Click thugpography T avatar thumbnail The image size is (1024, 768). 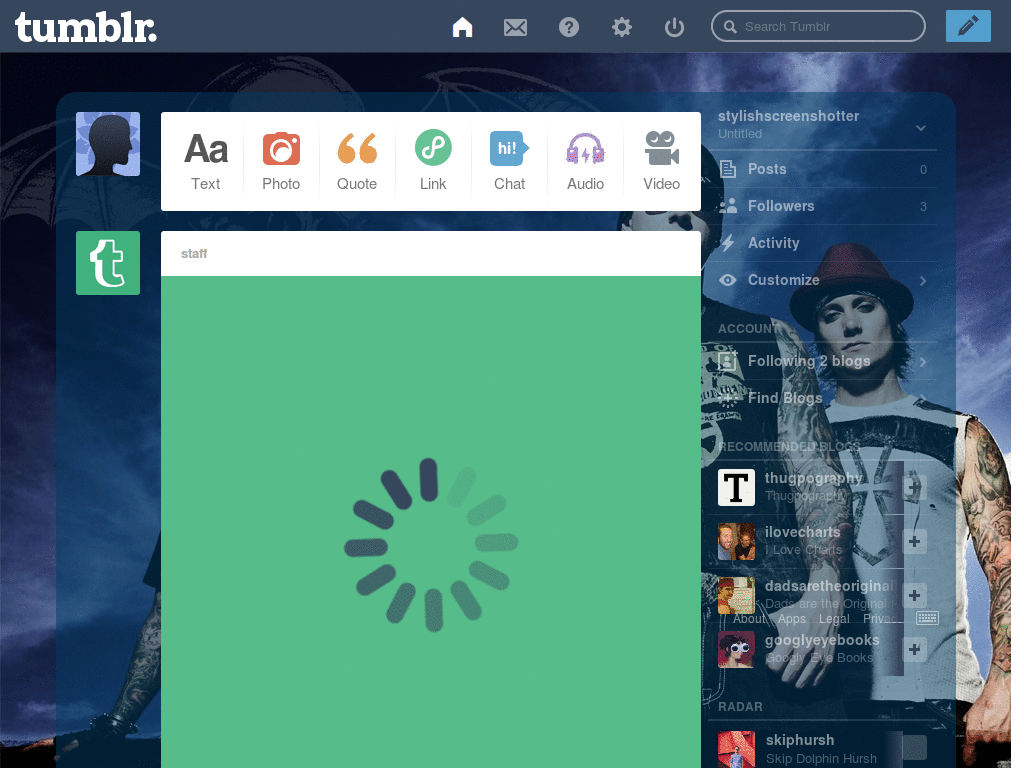[x=736, y=487]
